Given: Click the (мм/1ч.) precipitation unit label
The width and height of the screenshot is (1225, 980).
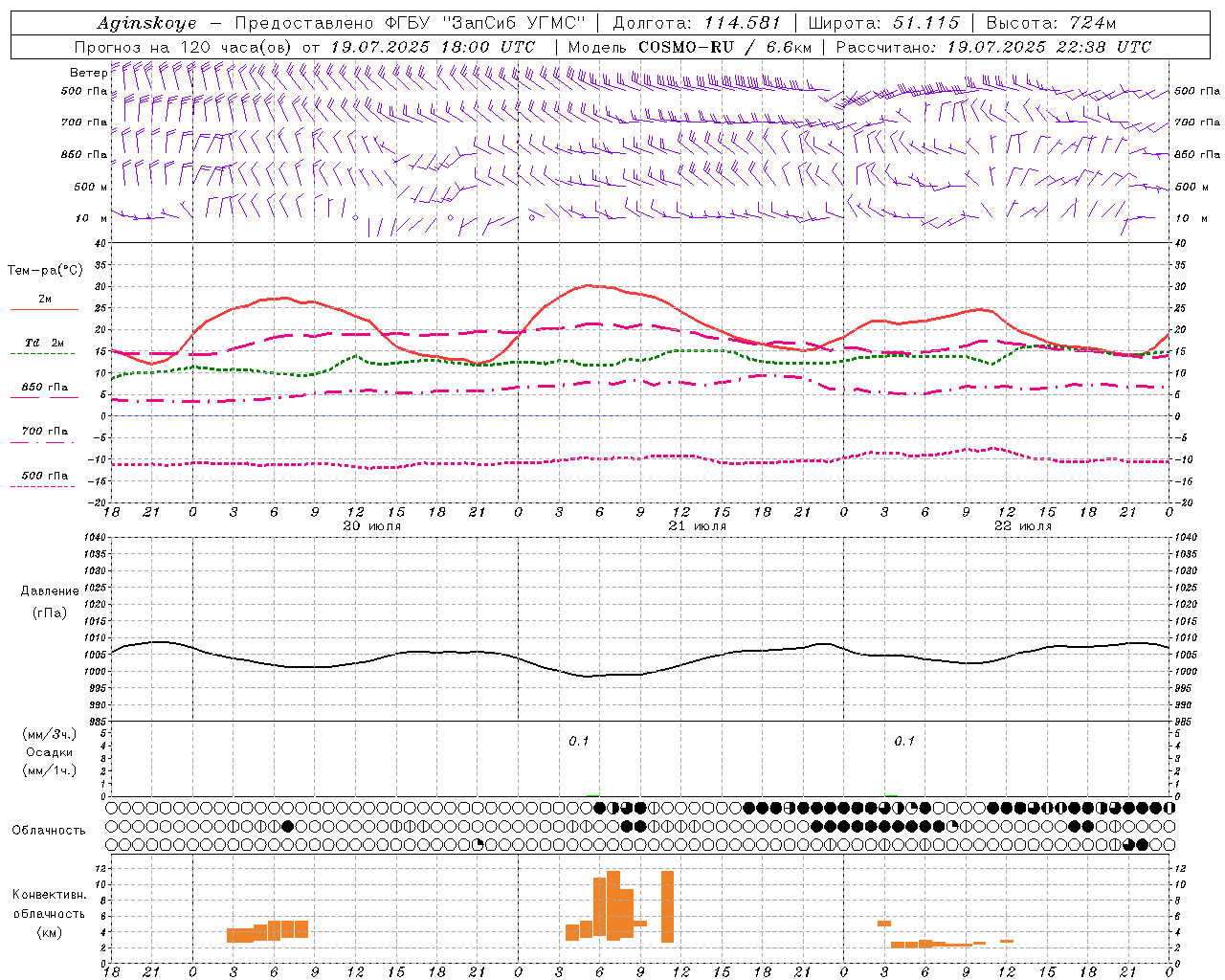Looking at the screenshot, I should 50,770.
